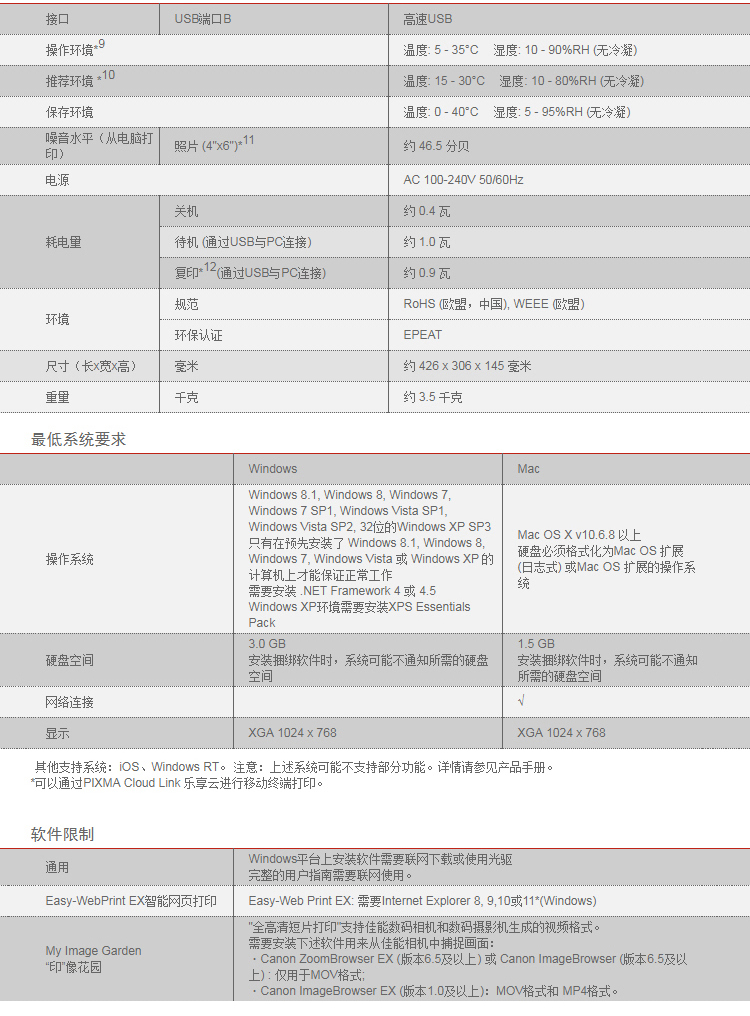Click the '通用' row label
The height and width of the screenshot is (1016, 750).
(x=57, y=868)
